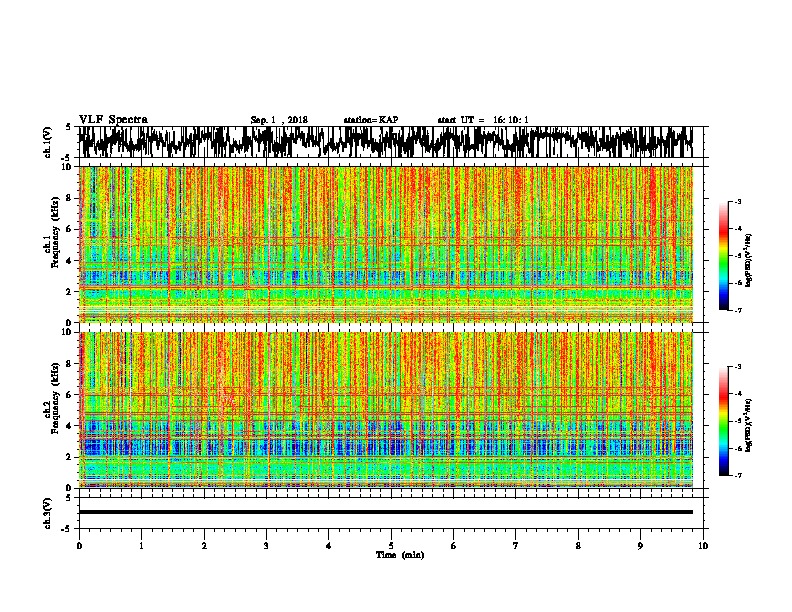Click the 'ch.1(V)' waveform axis label
Image resolution: width=792 pixels, height=612 pixels.
48,142
